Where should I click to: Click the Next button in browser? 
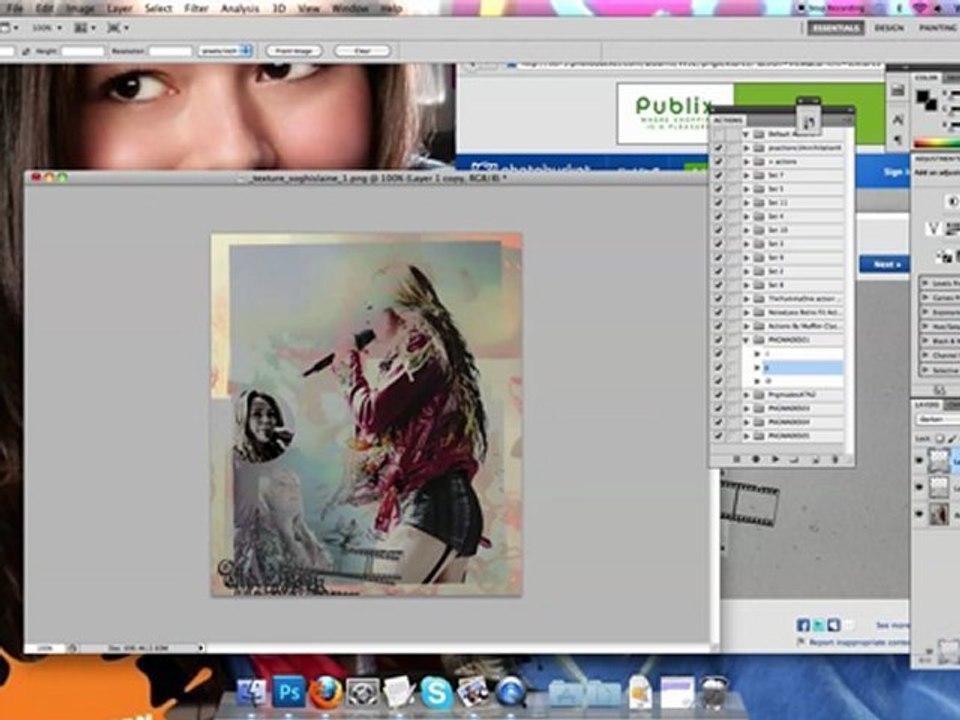coord(887,264)
